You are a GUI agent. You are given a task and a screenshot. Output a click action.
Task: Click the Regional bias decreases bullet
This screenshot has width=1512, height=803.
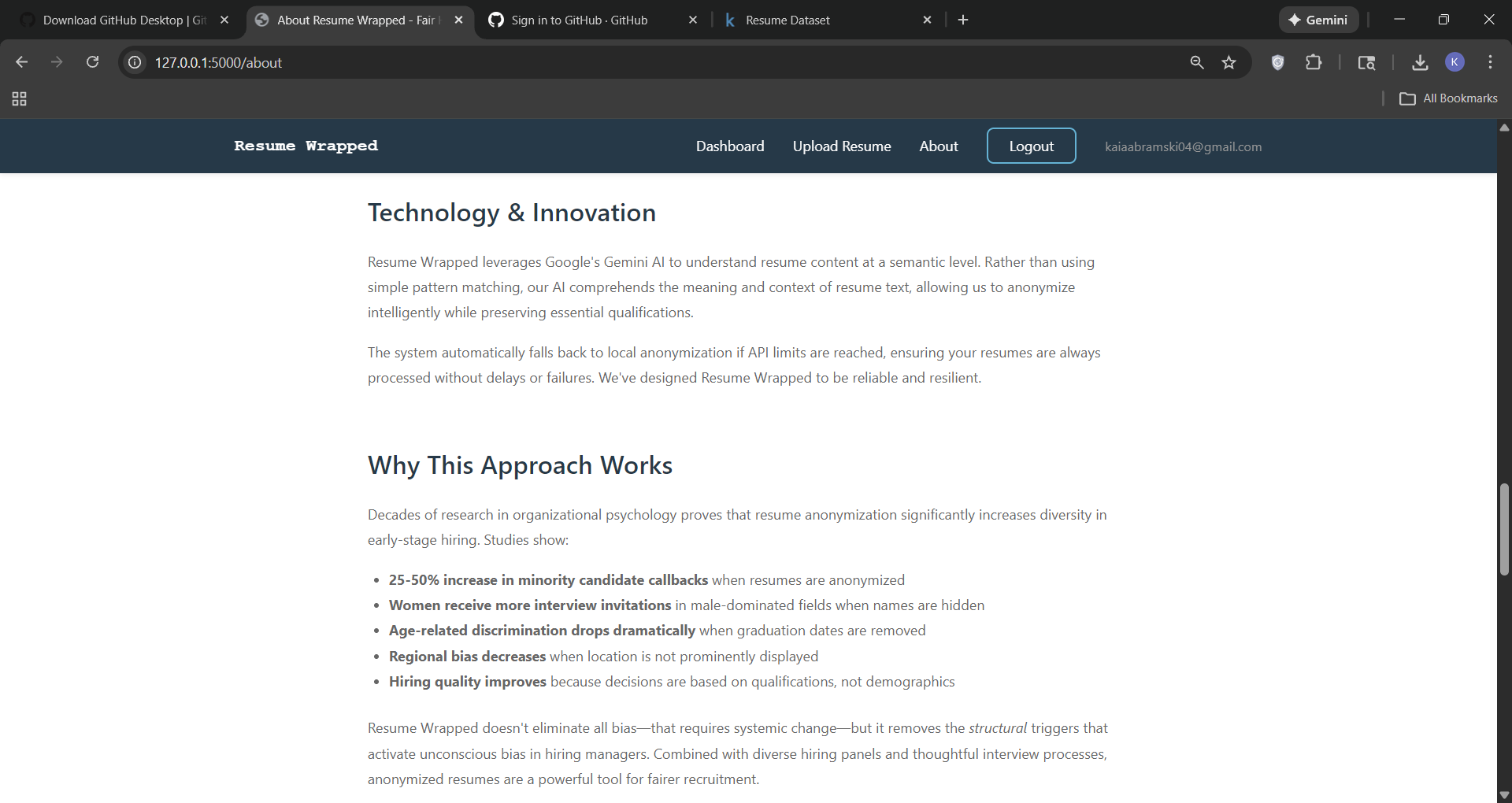coord(603,657)
